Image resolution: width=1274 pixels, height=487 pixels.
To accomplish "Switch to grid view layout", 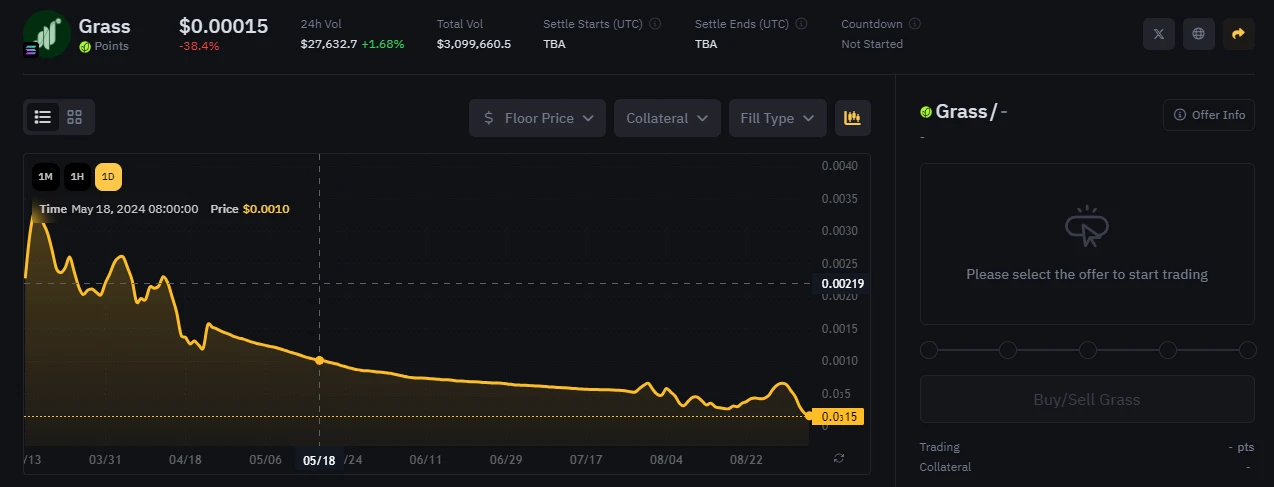I will pos(75,117).
